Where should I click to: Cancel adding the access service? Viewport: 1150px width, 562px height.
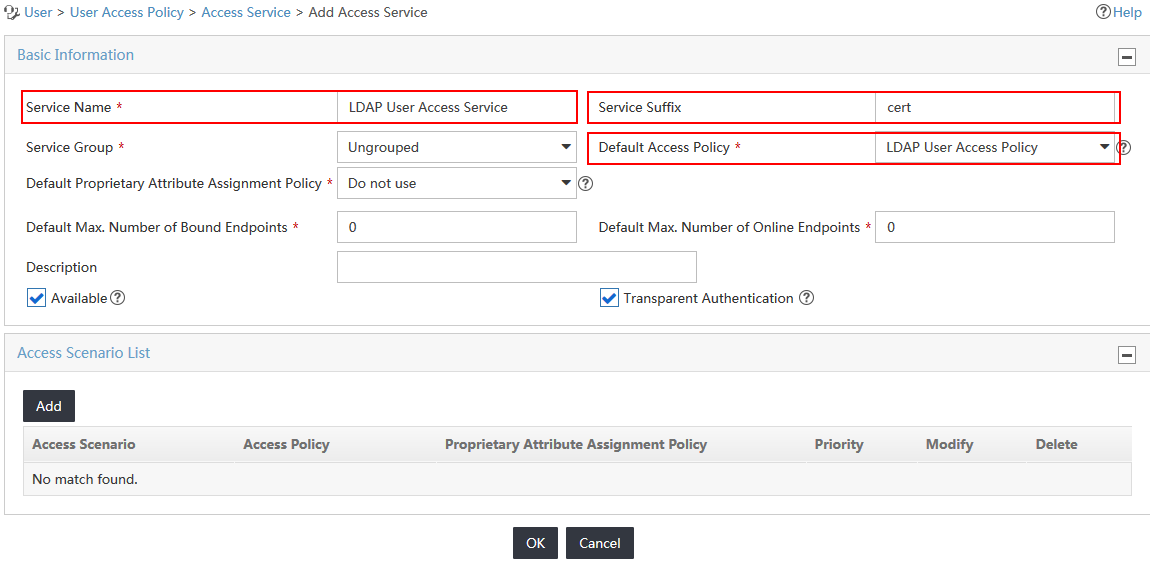pyautogui.click(x=600, y=543)
